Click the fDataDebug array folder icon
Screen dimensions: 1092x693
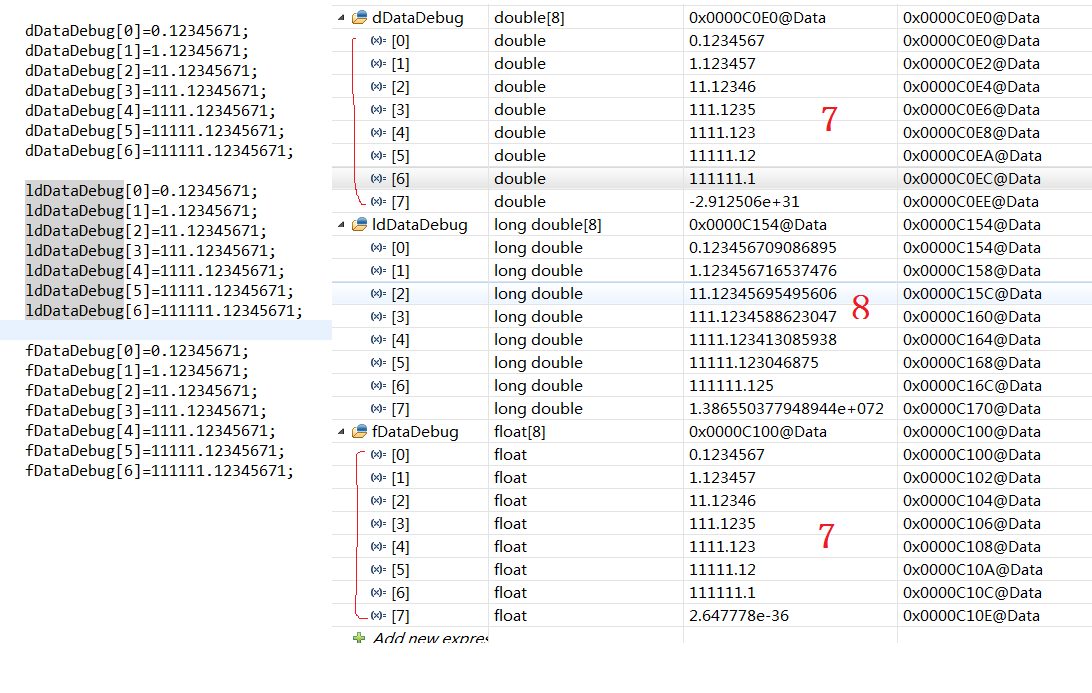tap(359, 431)
